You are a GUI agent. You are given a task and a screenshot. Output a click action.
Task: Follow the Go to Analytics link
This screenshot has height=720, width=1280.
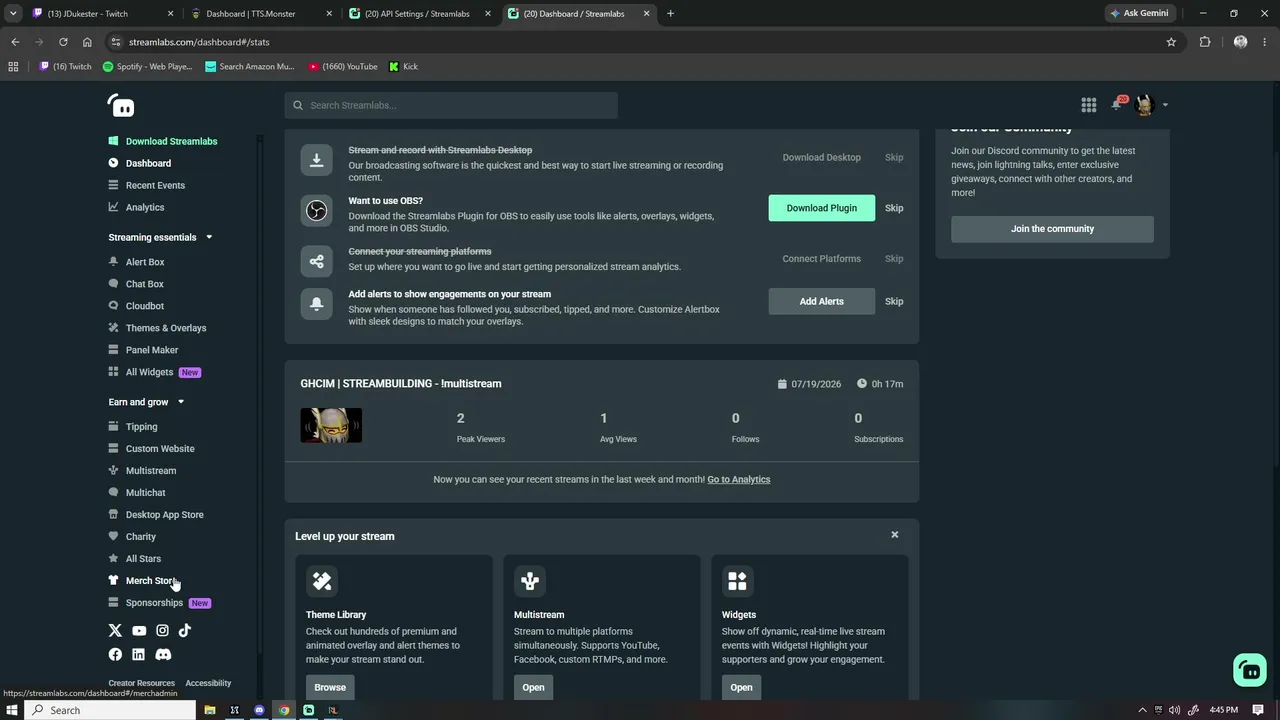[x=738, y=479]
